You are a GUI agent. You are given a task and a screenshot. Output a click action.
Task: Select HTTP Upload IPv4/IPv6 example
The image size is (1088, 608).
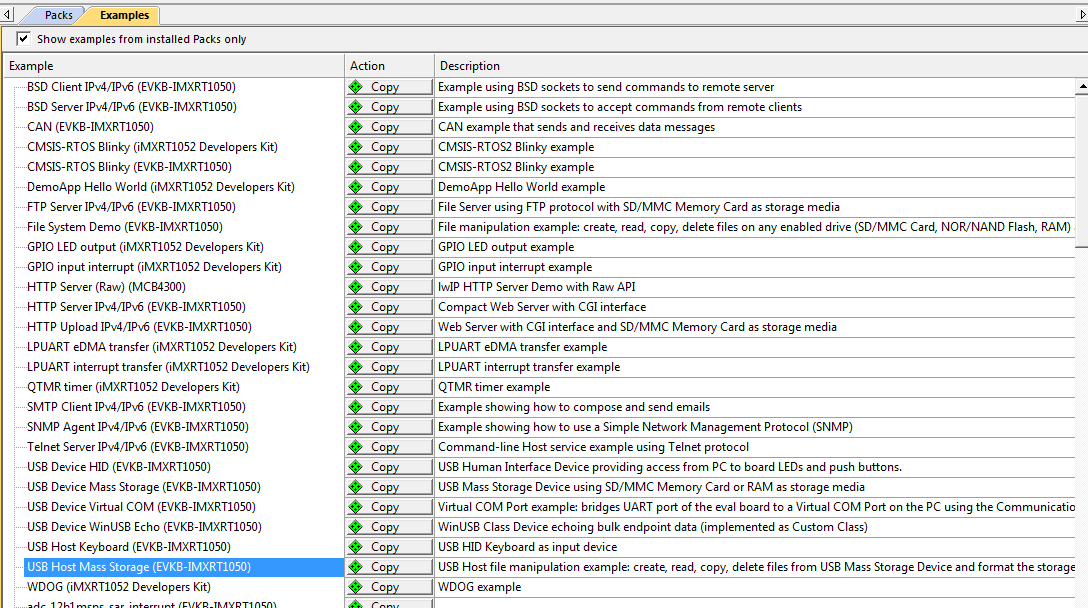coord(139,327)
